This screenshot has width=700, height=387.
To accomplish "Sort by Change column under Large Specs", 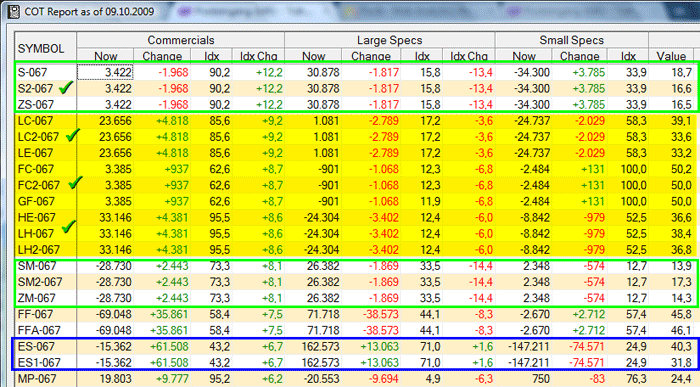I will point(371,56).
